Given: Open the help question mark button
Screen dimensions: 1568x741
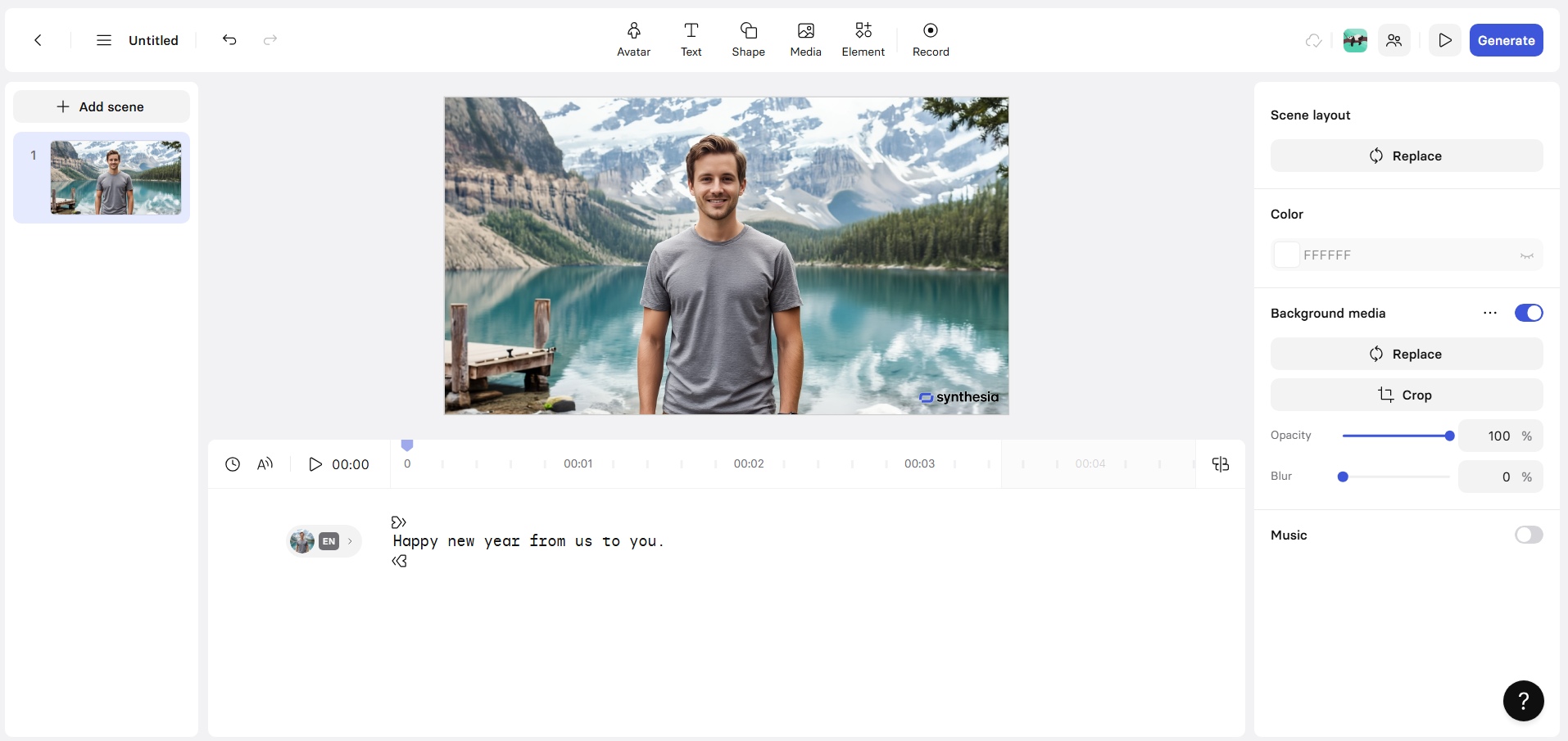Looking at the screenshot, I should [1524, 701].
